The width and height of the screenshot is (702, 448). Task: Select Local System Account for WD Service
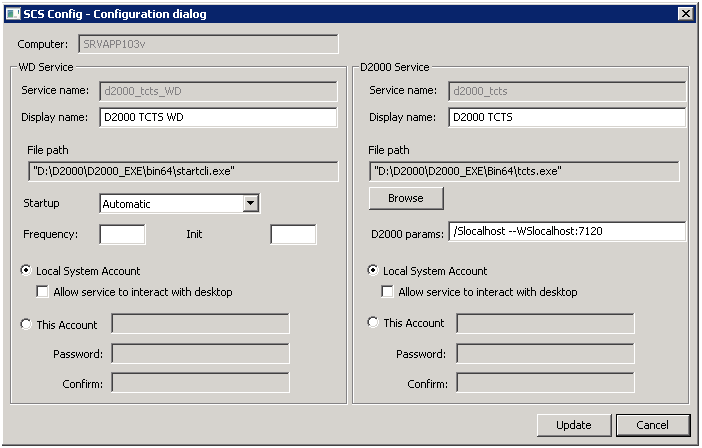point(26,271)
